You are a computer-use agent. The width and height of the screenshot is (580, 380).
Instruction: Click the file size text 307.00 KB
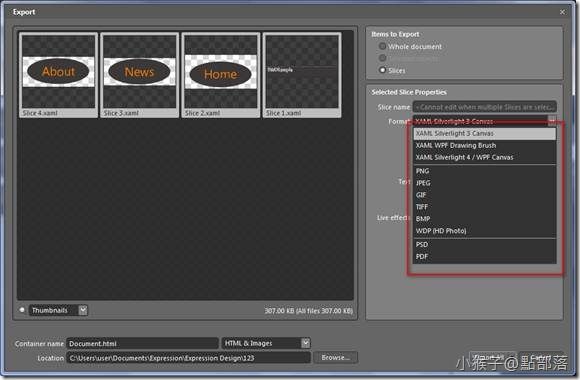click(x=308, y=310)
